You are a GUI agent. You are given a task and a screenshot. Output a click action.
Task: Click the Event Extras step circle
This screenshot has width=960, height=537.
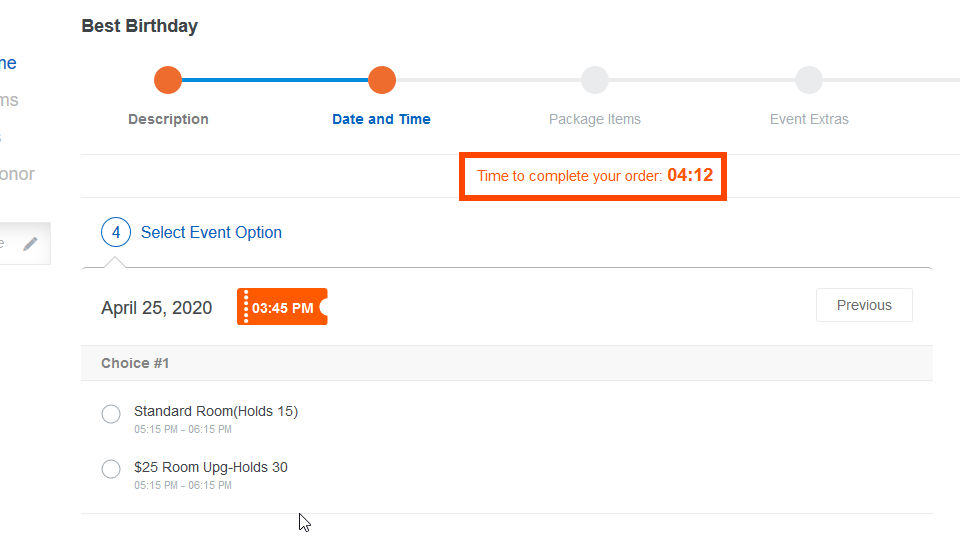point(809,80)
